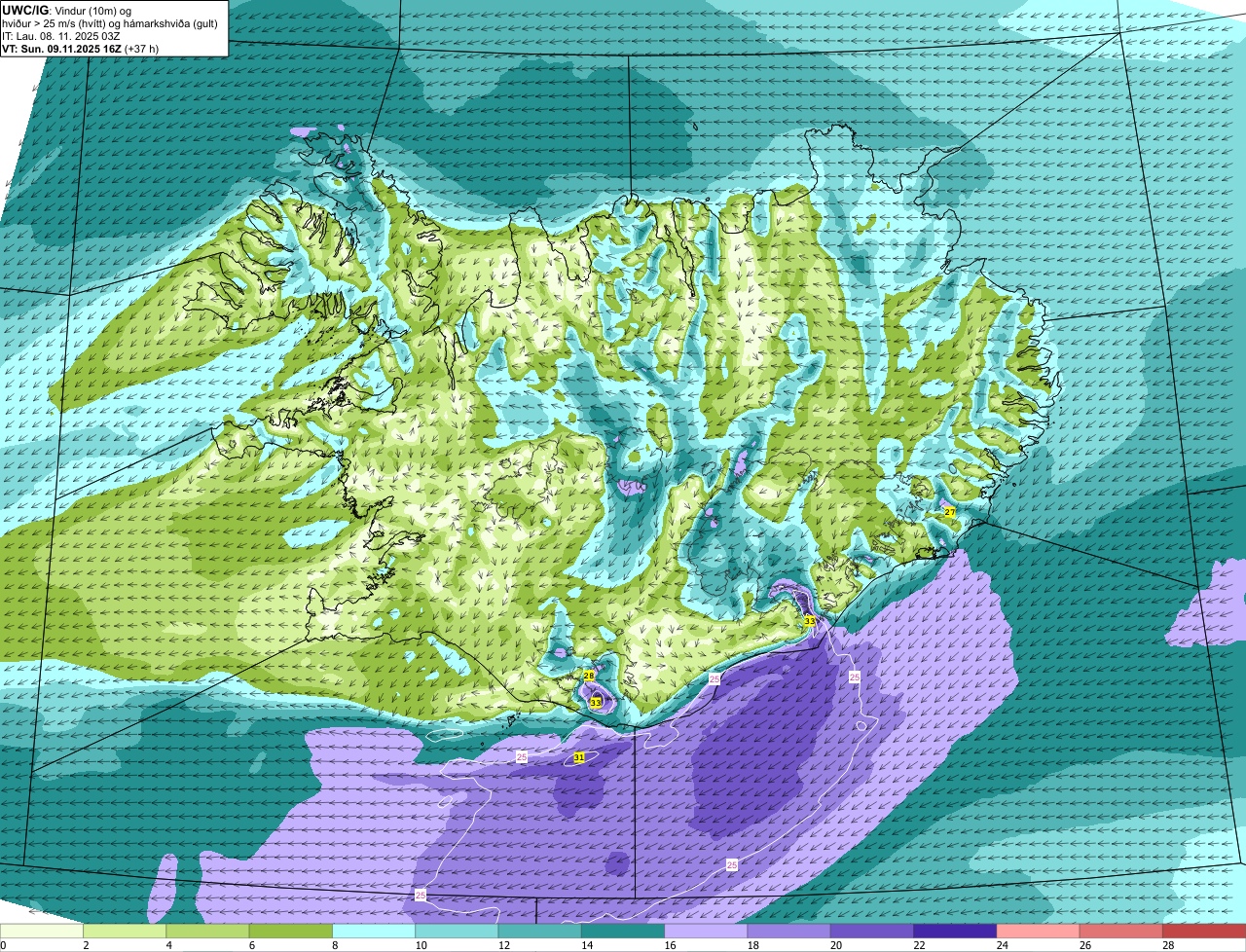Select the 18–20 m/s purple legend swatch

789,931
